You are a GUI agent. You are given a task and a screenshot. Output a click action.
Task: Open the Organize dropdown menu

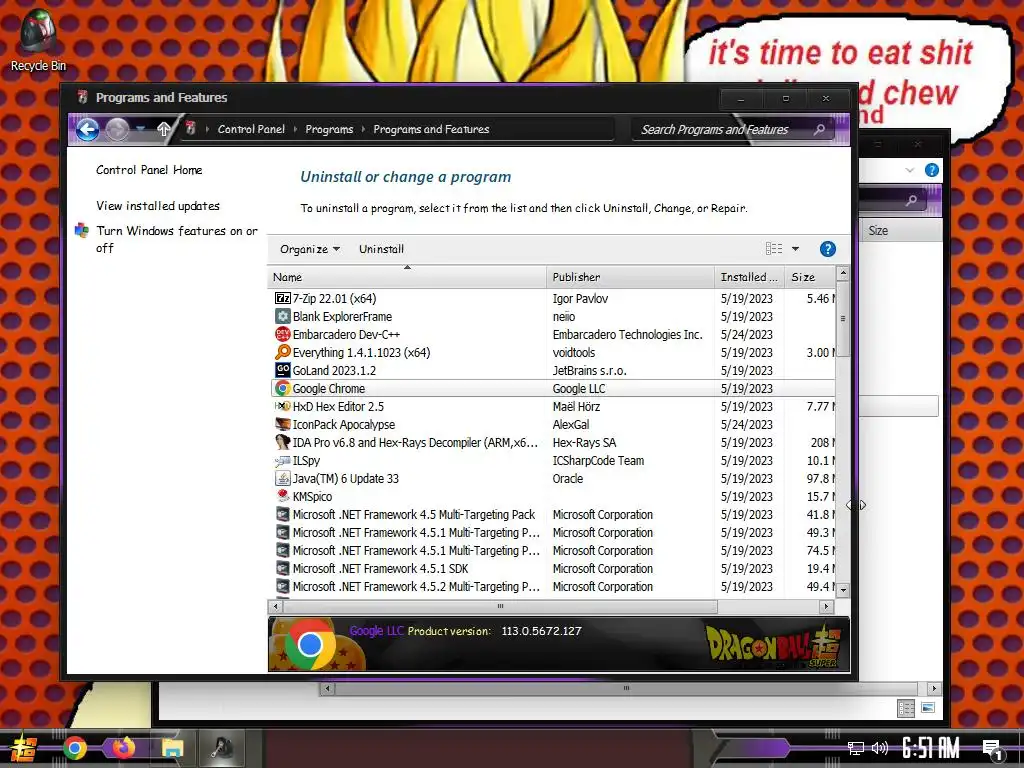click(x=310, y=249)
